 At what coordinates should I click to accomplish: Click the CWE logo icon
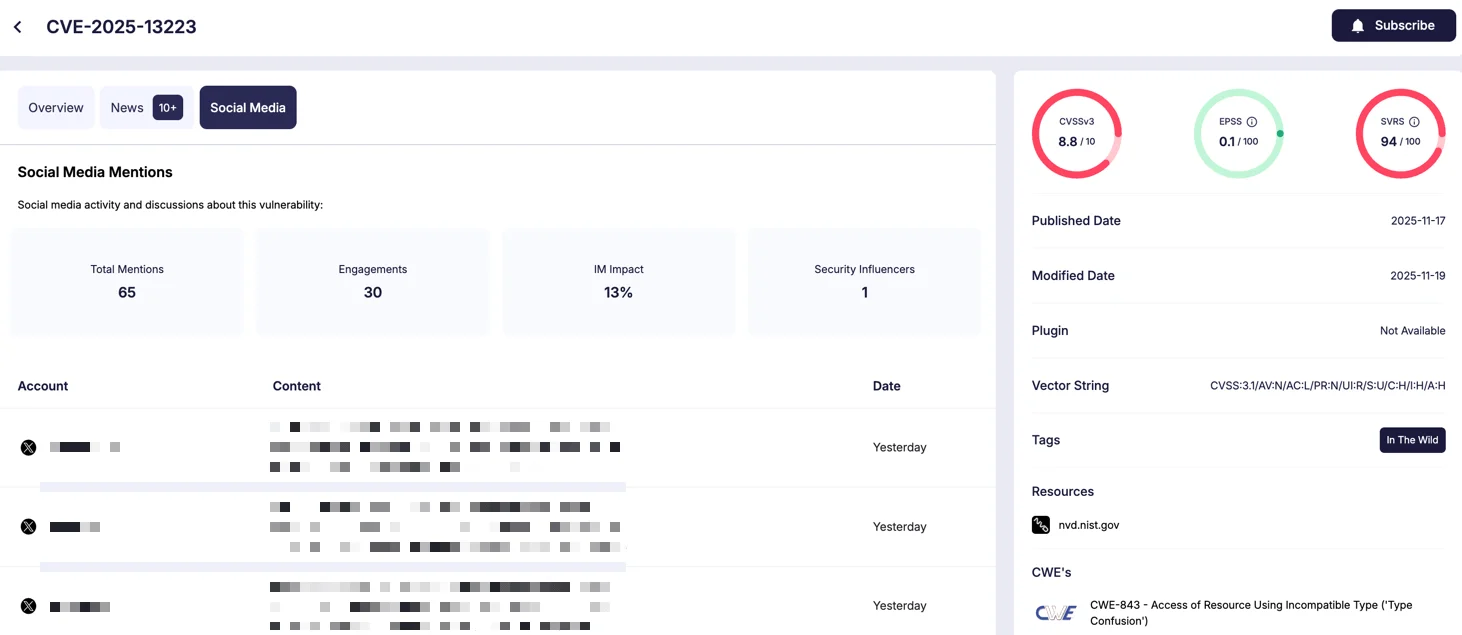(x=1056, y=613)
